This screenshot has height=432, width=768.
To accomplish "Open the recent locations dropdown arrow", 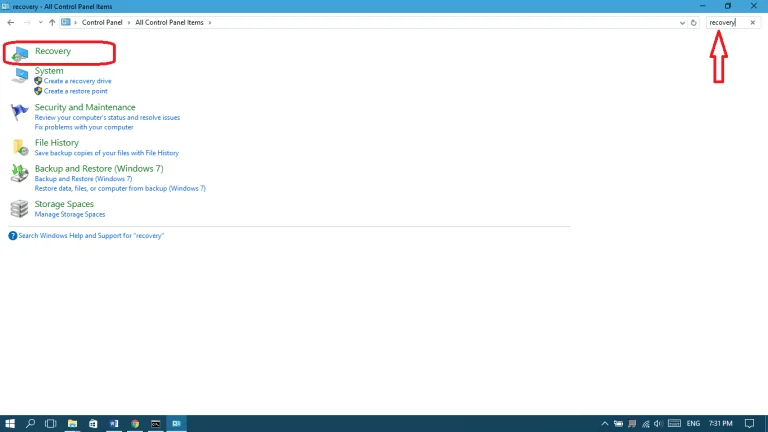I will point(40,23).
